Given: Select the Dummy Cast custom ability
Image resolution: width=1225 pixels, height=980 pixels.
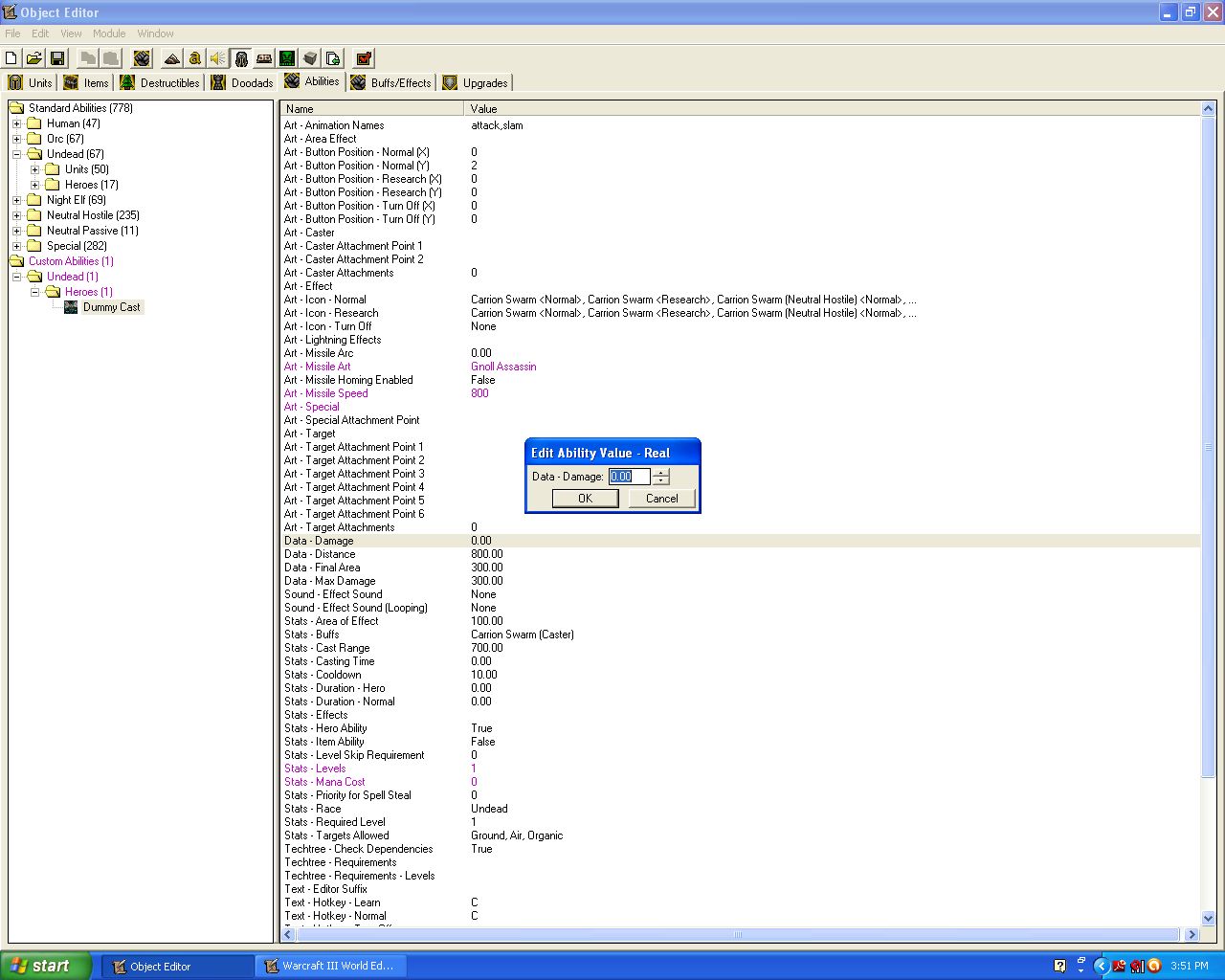Looking at the screenshot, I should click(111, 307).
